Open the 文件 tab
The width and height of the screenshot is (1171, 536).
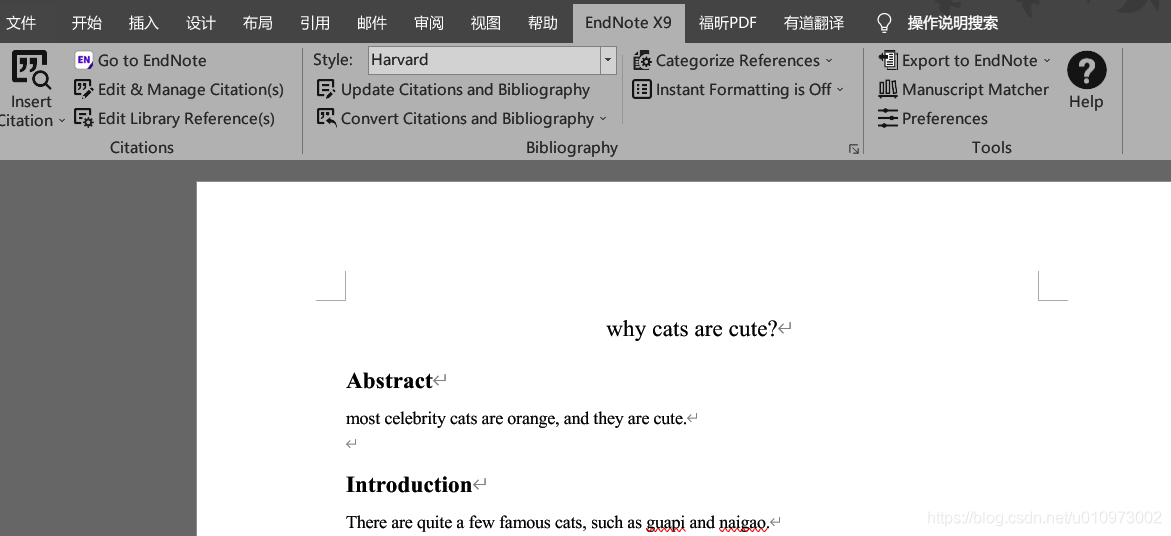(21, 23)
